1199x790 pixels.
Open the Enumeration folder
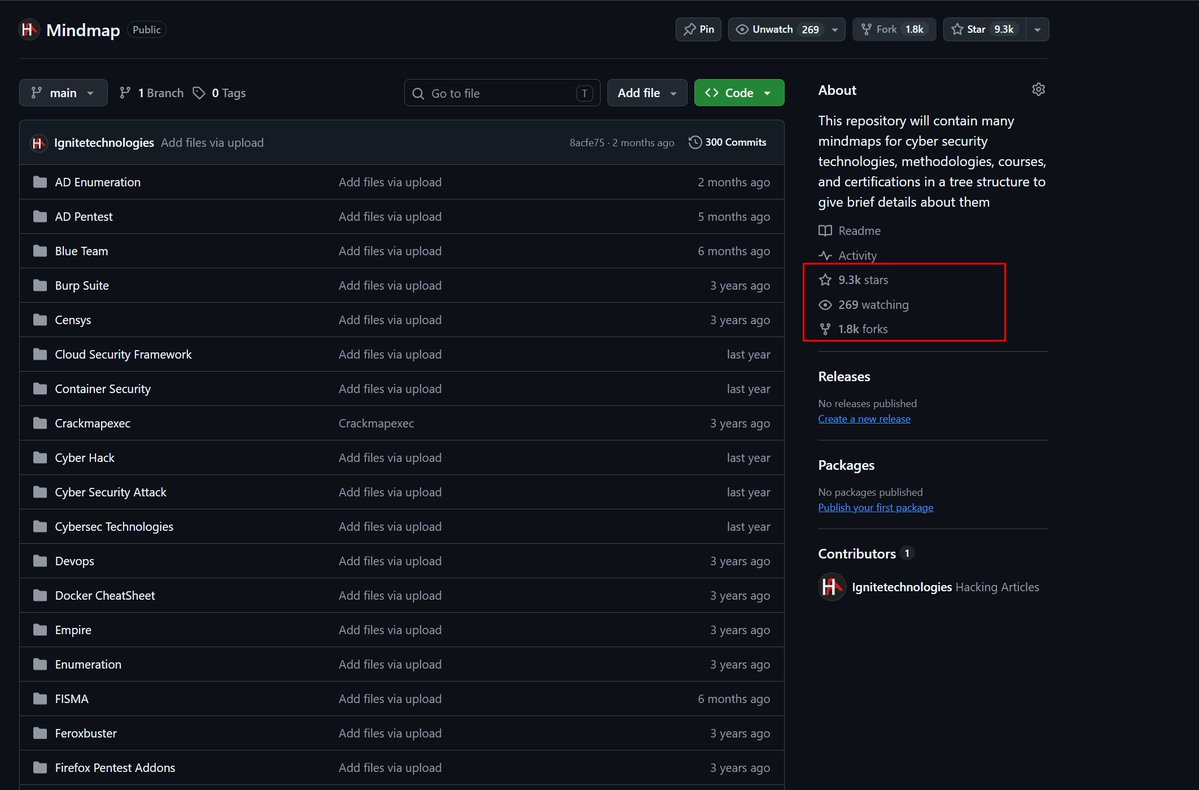[x=88, y=664]
